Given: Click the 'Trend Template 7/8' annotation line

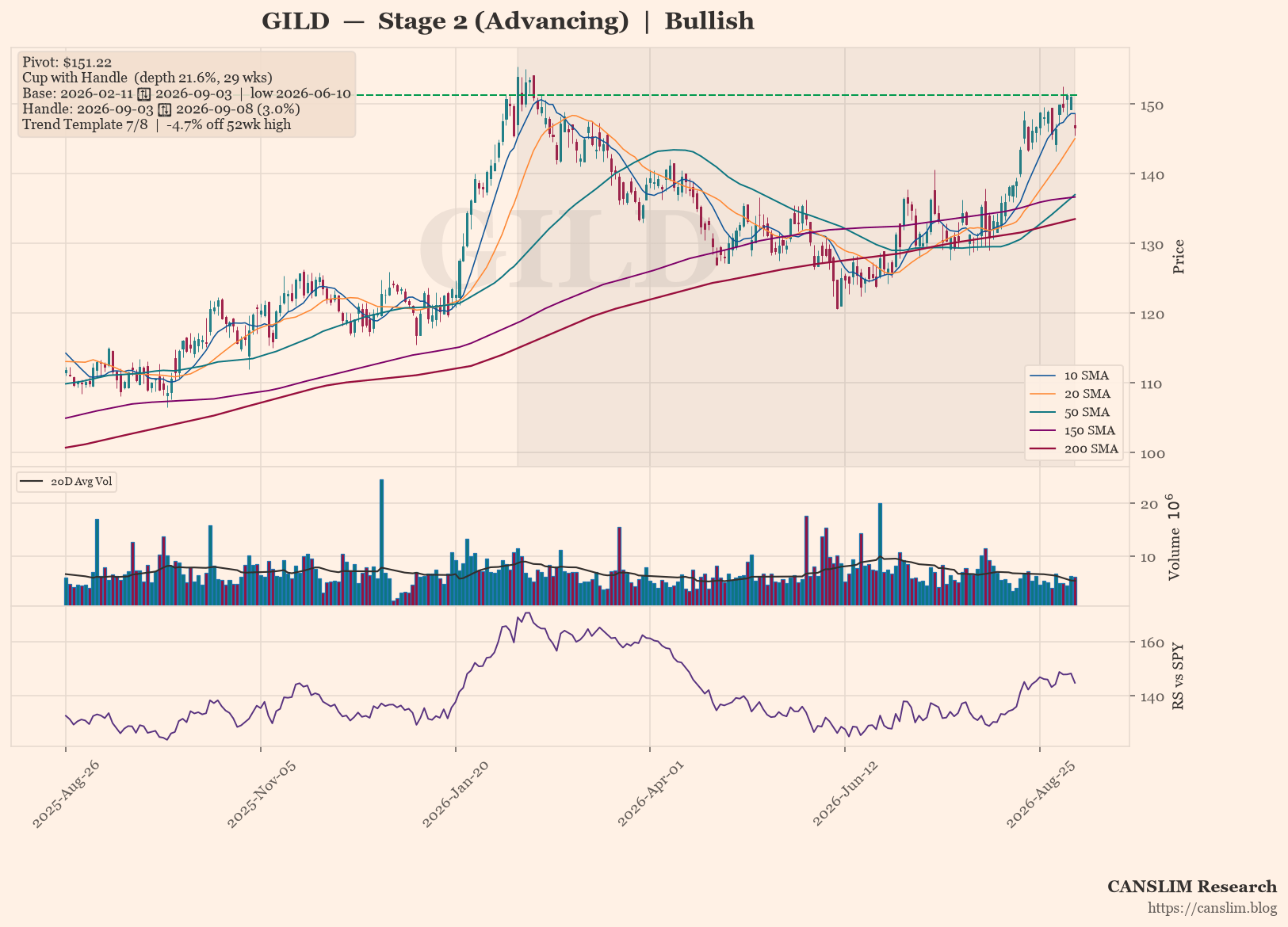Looking at the screenshot, I should (156, 124).
